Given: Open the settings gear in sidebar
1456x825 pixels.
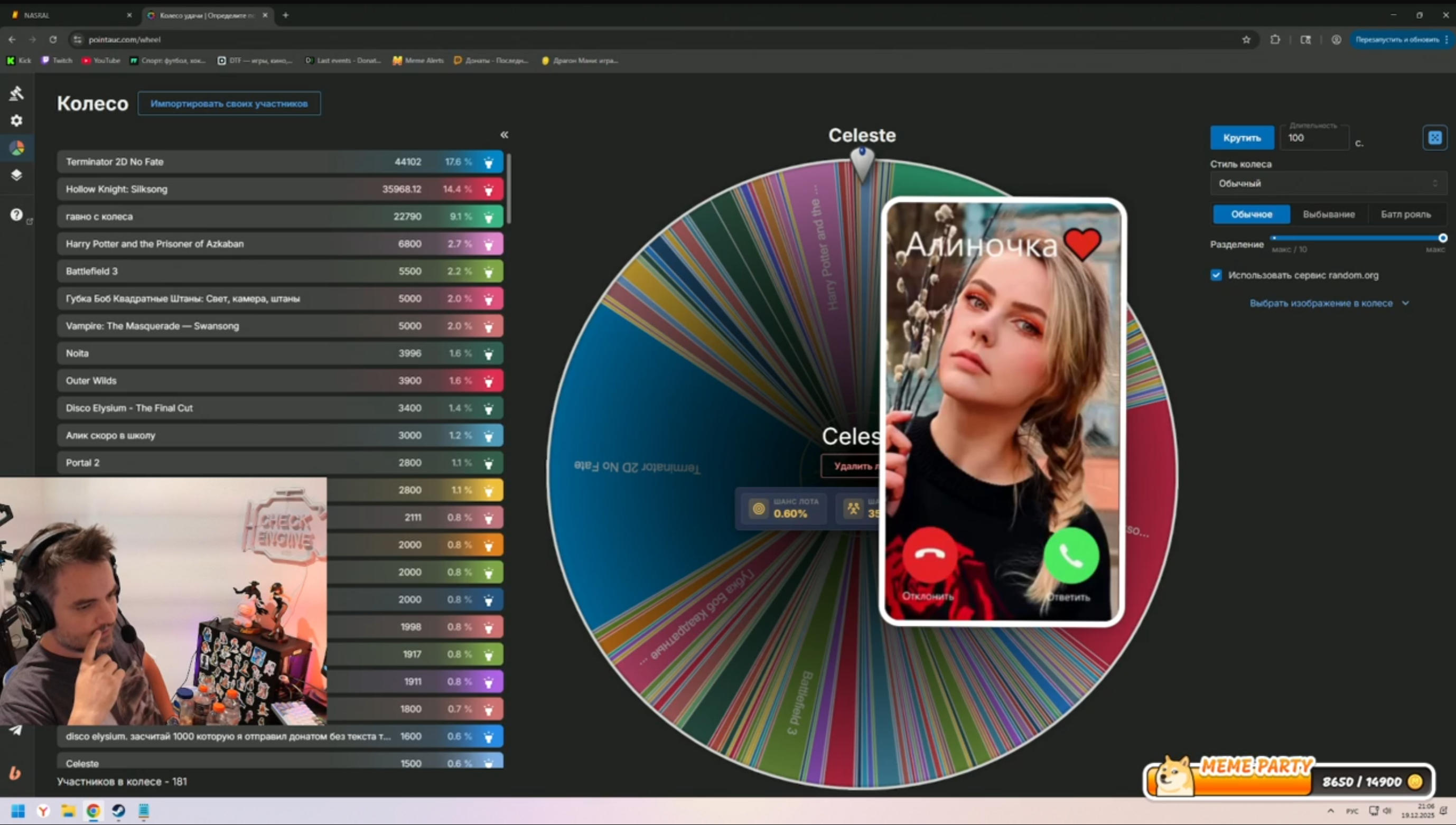Looking at the screenshot, I should tap(16, 121).
